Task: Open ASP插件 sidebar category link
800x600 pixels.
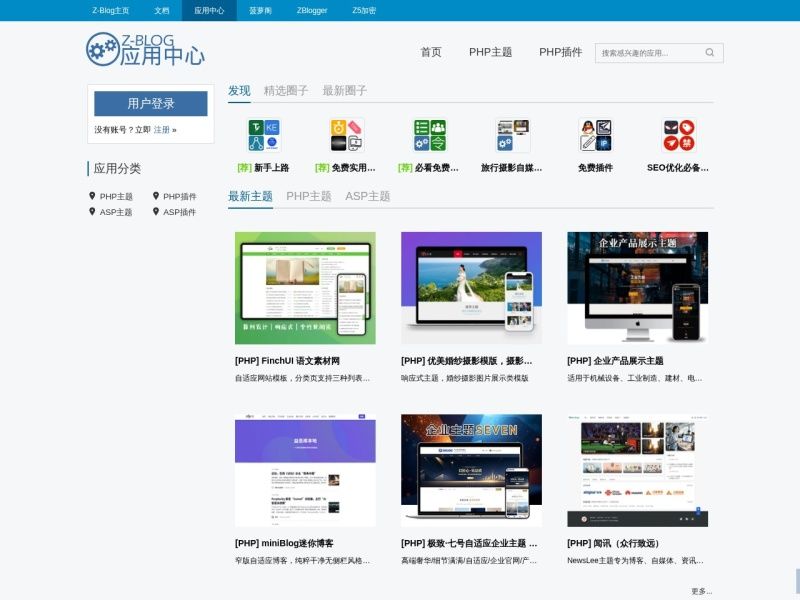Action: point(180,212)
